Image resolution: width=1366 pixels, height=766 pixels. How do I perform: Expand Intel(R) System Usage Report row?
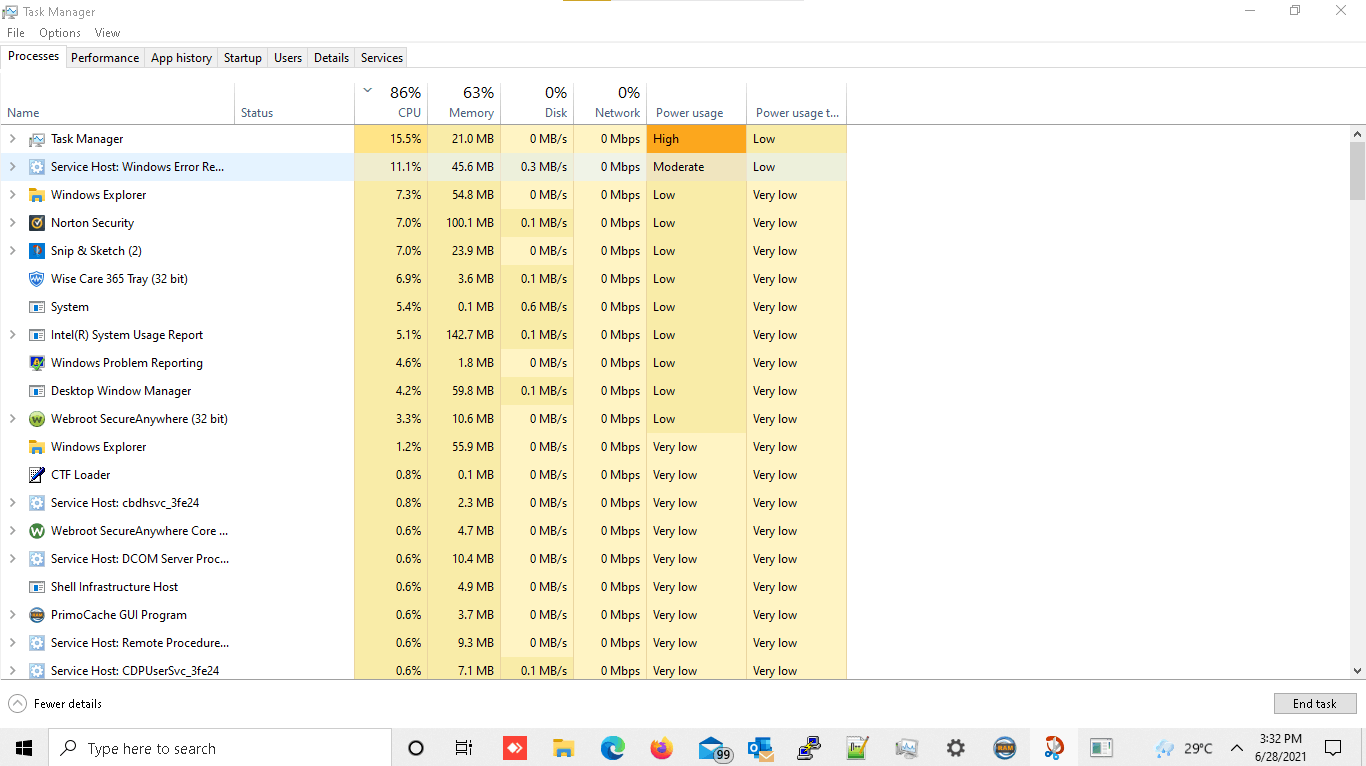click(12, 335)
